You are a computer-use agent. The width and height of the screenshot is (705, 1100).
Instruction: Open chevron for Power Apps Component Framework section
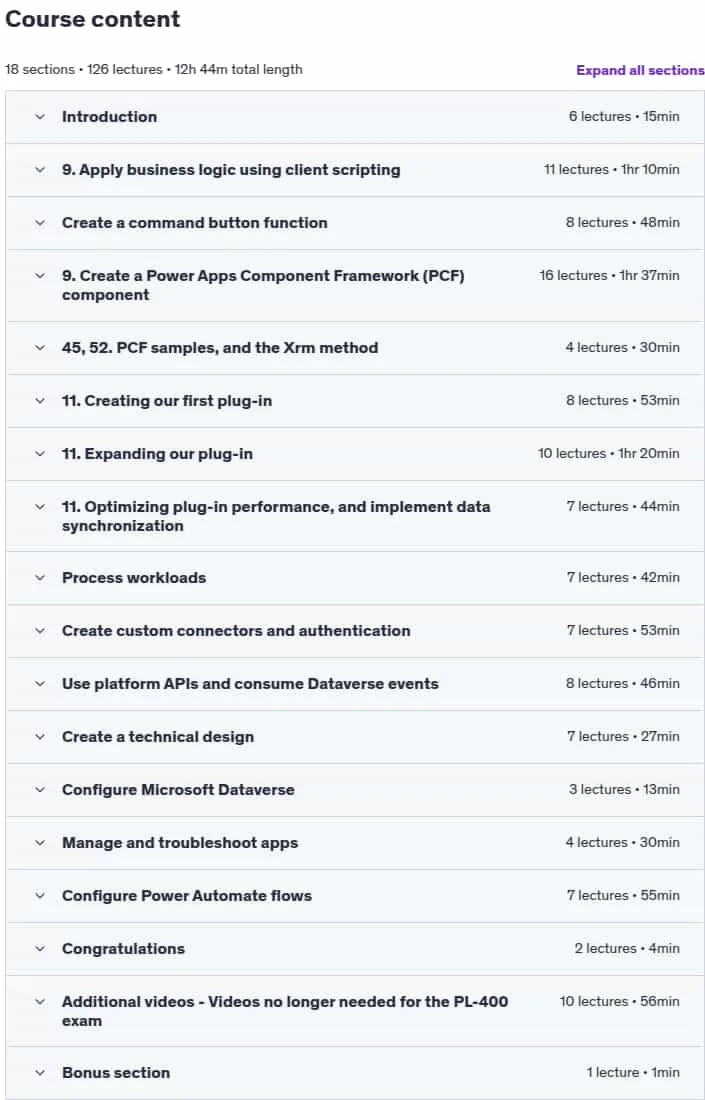(x=40, y=276)
